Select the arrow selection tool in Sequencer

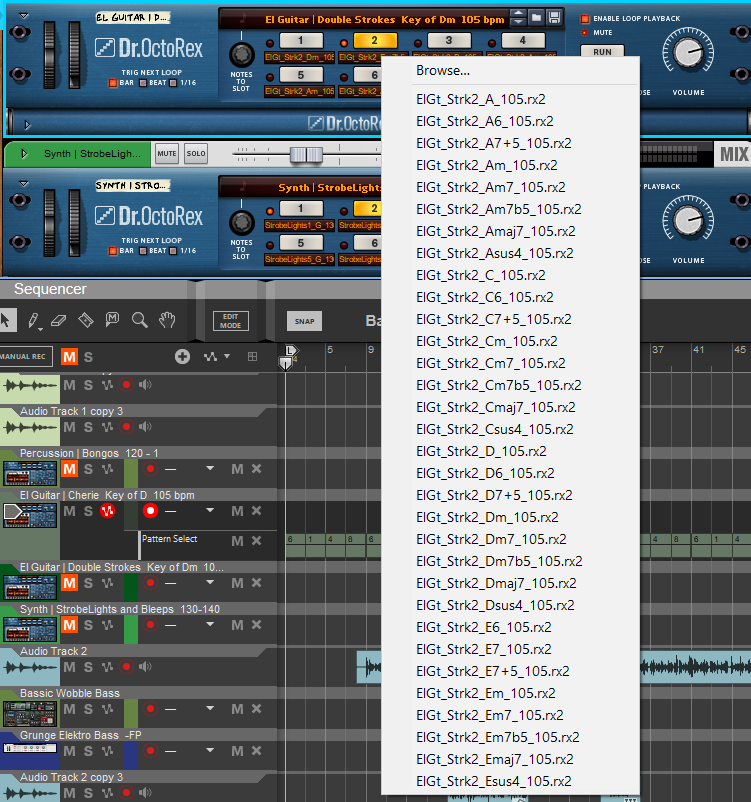pos(7,321)
